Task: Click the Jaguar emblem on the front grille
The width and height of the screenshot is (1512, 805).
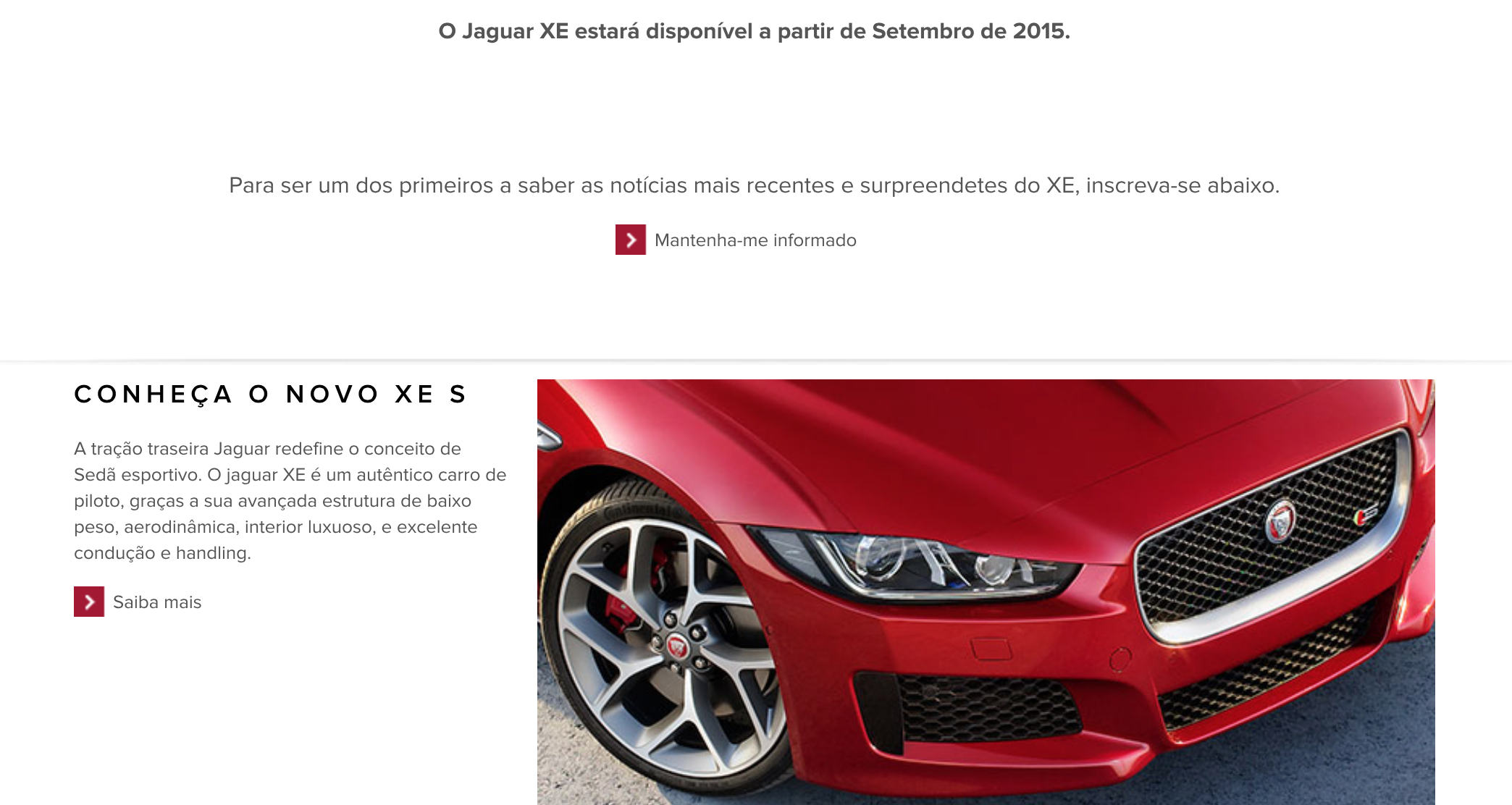Action: (x=1280, y=521)
